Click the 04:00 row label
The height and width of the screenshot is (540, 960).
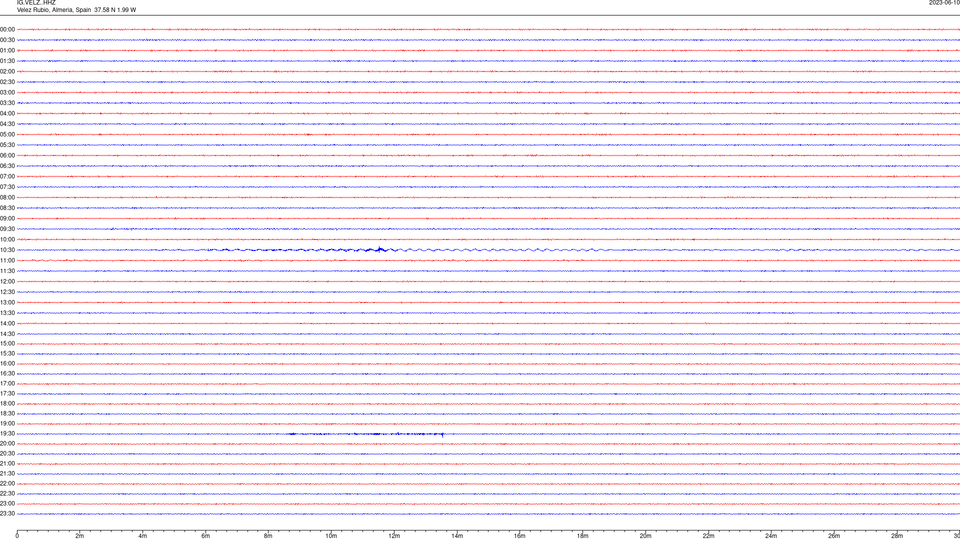click(7, 113)
